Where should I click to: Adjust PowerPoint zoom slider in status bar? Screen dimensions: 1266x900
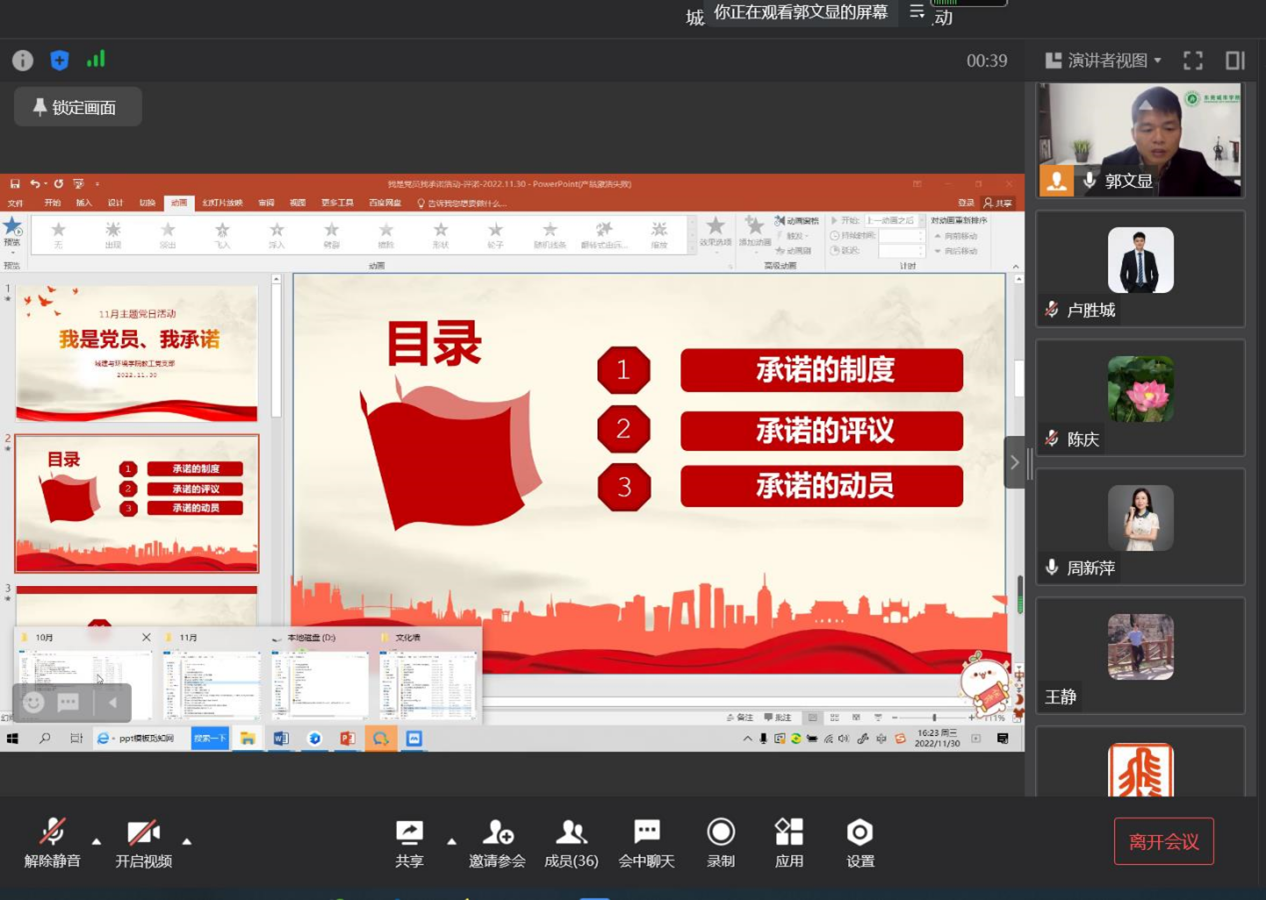click(934, 718)
